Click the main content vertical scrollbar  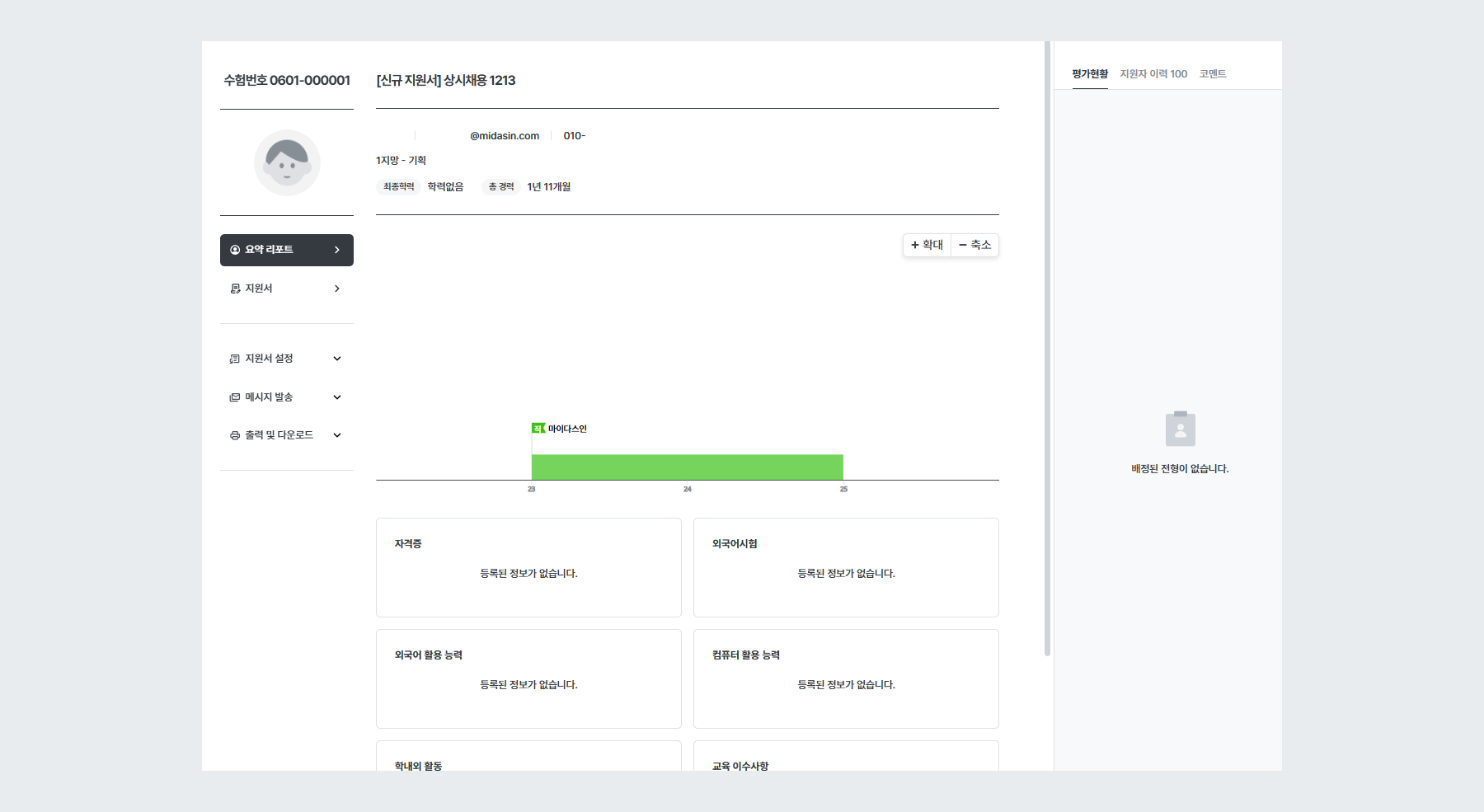pyautogui.click(x=1047, y=349)
